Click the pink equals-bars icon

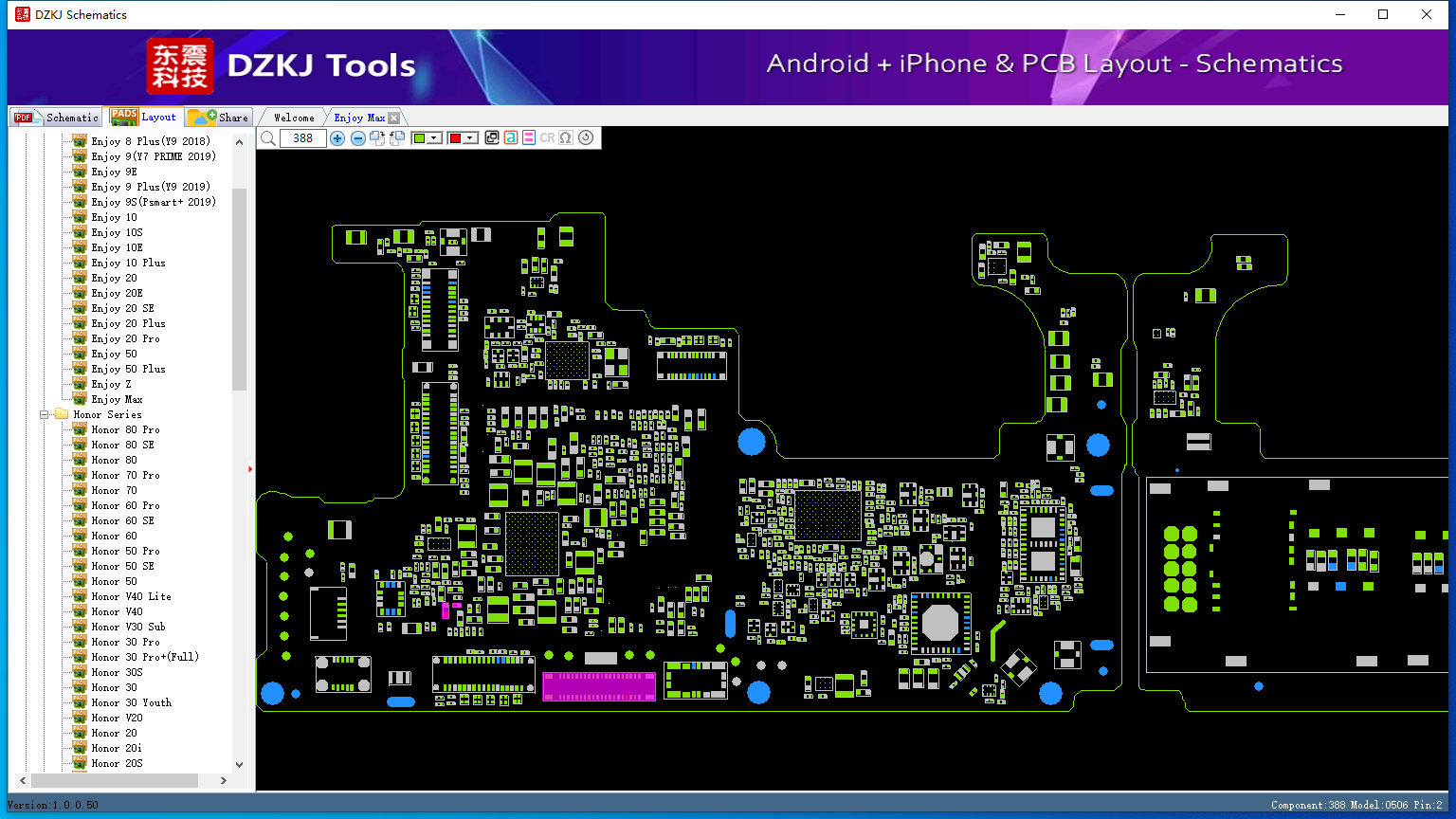click(529, 138)
